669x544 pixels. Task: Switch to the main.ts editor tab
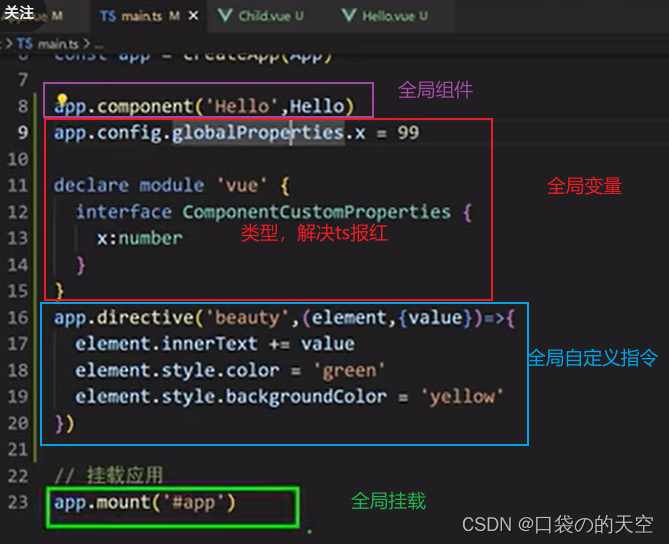coord(148,16)
